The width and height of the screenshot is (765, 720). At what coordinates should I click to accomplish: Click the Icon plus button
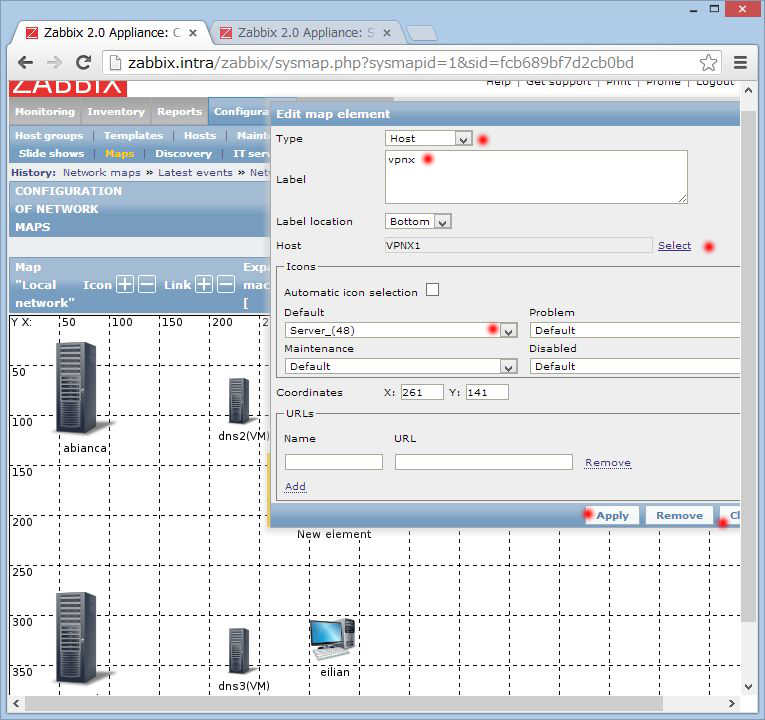point(125,284)
